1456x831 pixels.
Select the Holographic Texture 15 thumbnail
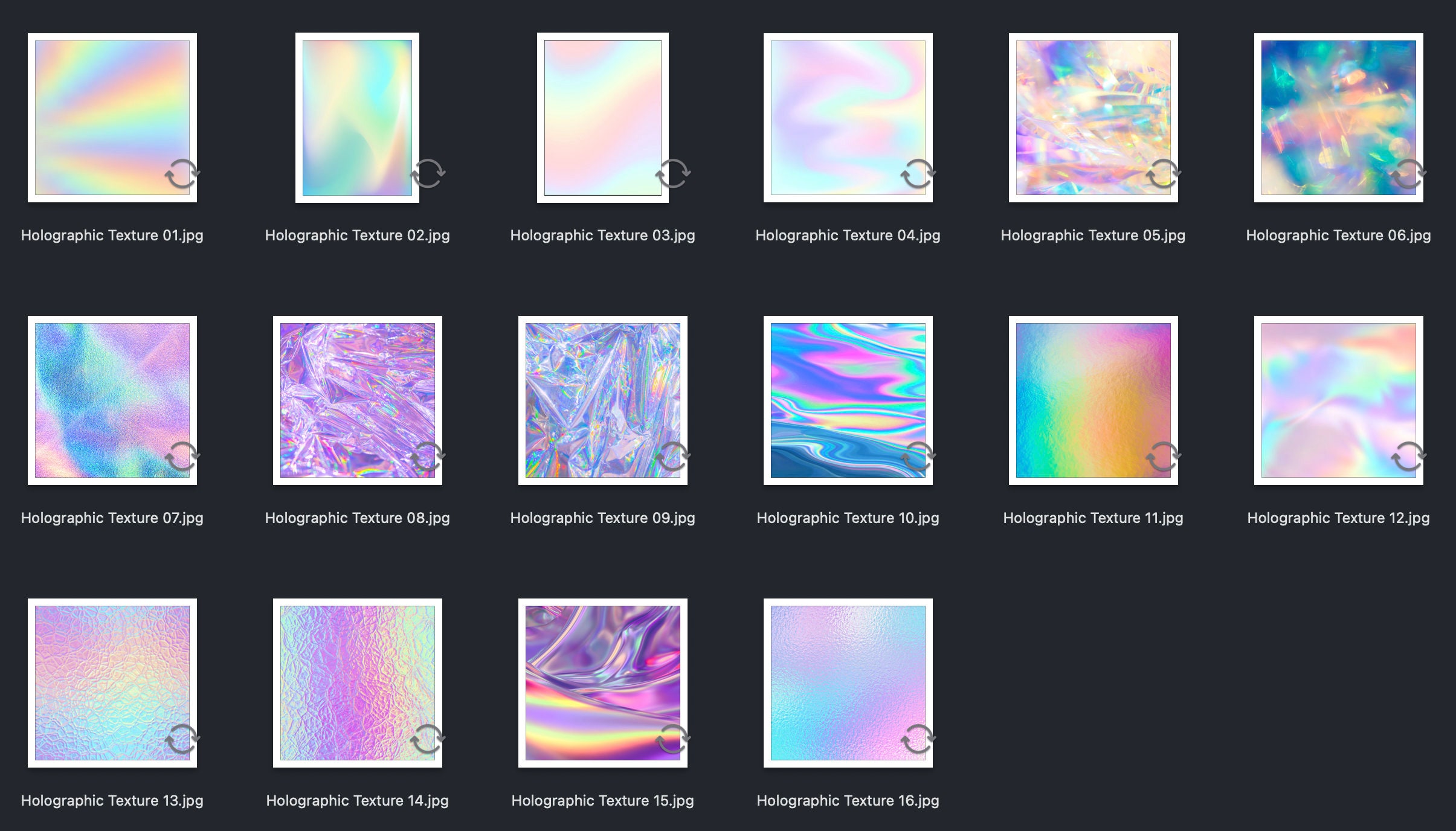coord(603,683)
